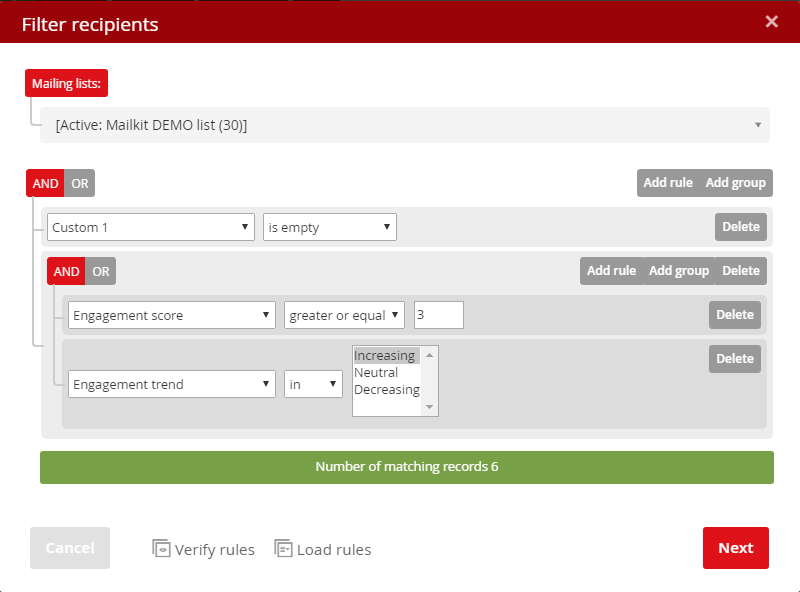Viewport: 800px width, 592px height.
Task: Switch the nested group logic to OR
Action: pos(100,271)
